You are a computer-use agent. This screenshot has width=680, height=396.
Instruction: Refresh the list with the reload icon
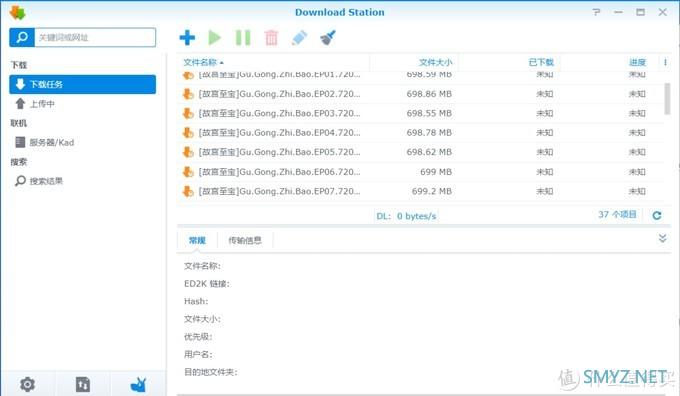[657, 215]
